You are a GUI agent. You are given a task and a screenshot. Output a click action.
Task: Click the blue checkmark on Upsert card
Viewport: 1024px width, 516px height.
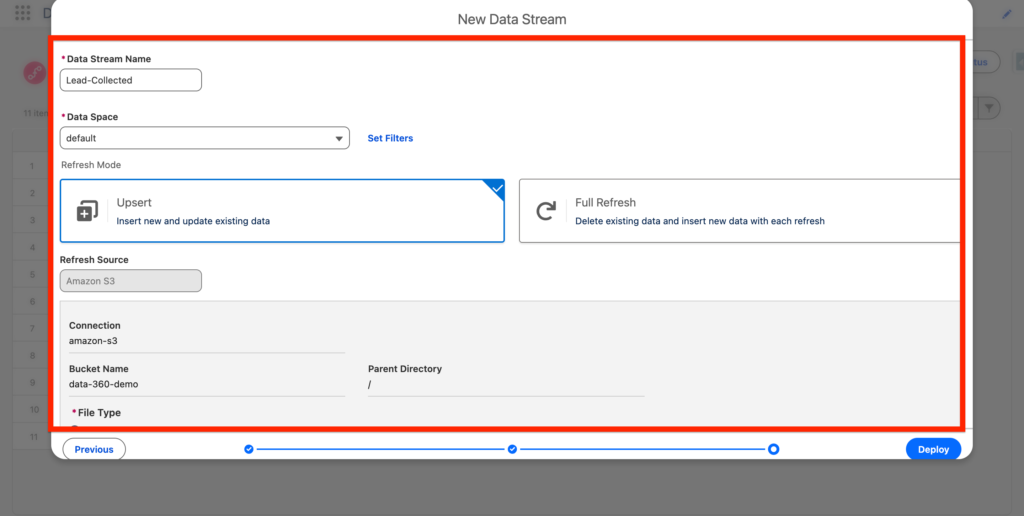tap(495, 188)
